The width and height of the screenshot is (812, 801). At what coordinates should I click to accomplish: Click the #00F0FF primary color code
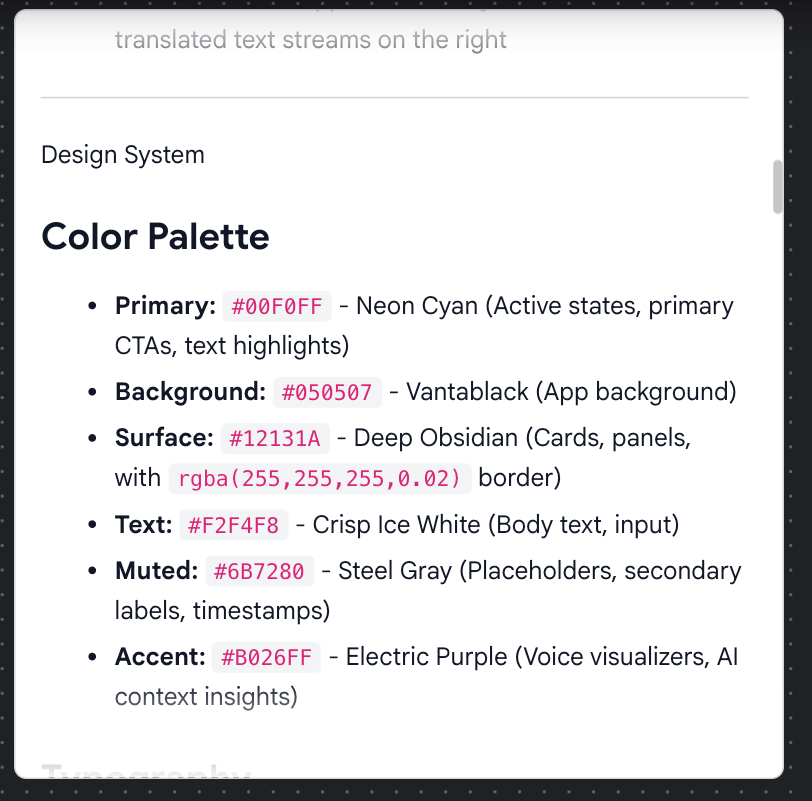(277, 306)
